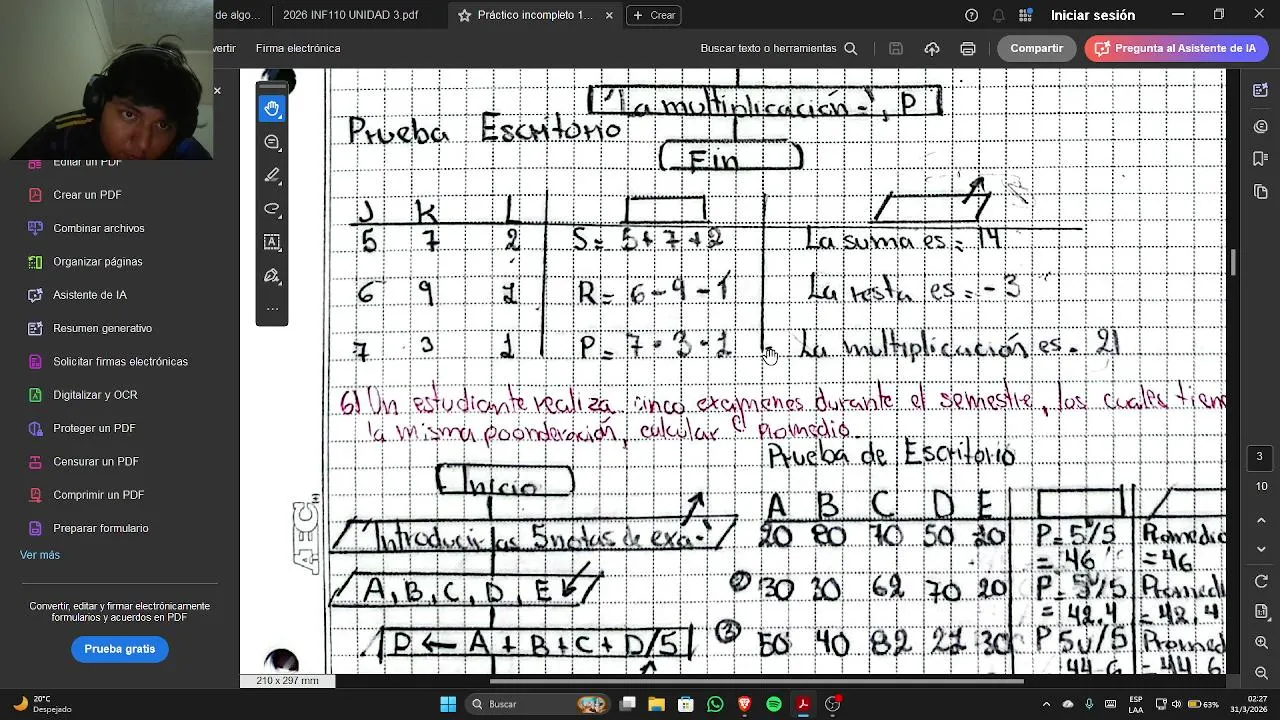Click the Compartir button
This screenshot has width=1280, height=720.
pos(1036,48)
